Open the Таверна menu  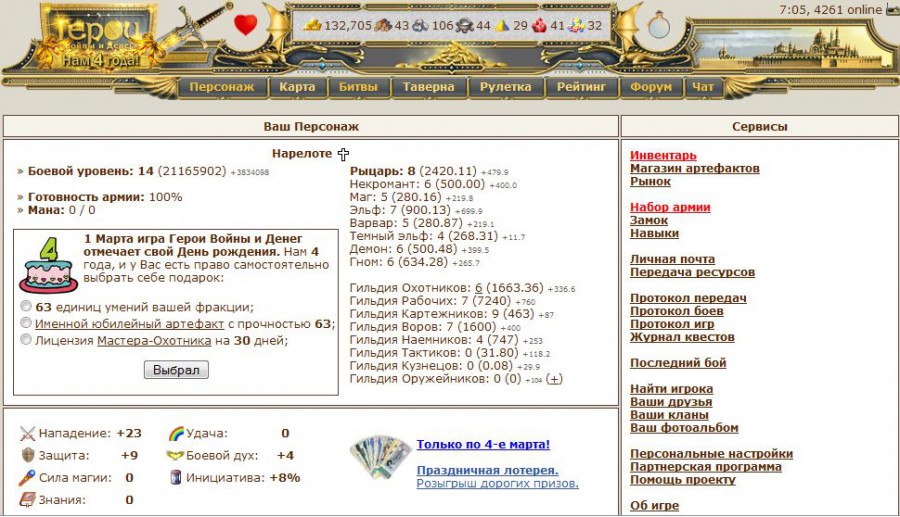point(428,87)
